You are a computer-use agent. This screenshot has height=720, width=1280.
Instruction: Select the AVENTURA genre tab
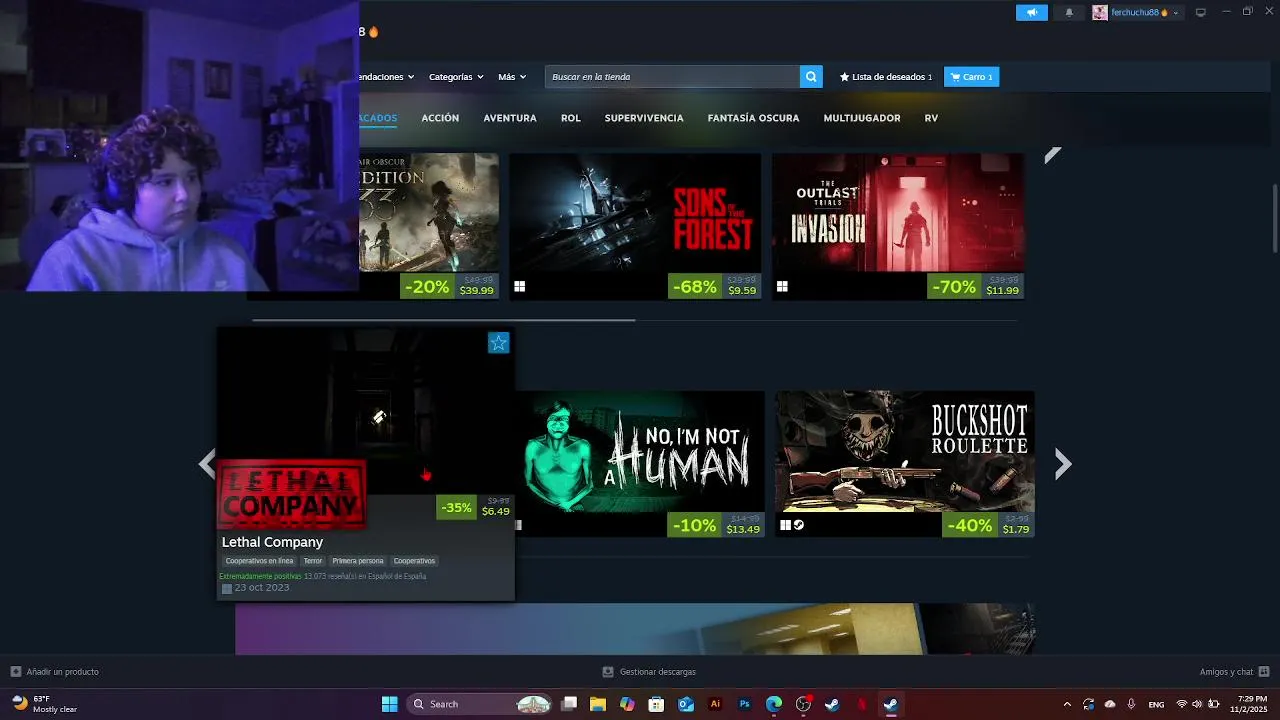click(510, 118)
